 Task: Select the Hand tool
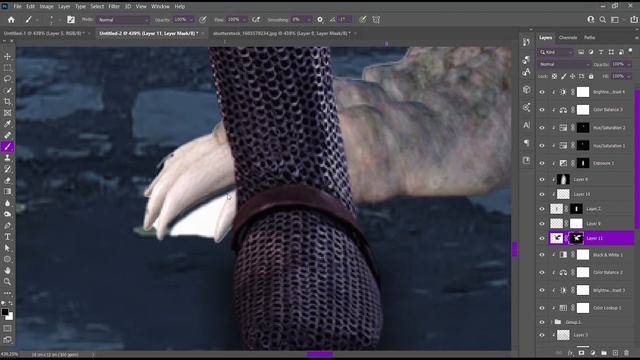click(x=7, y=270)
